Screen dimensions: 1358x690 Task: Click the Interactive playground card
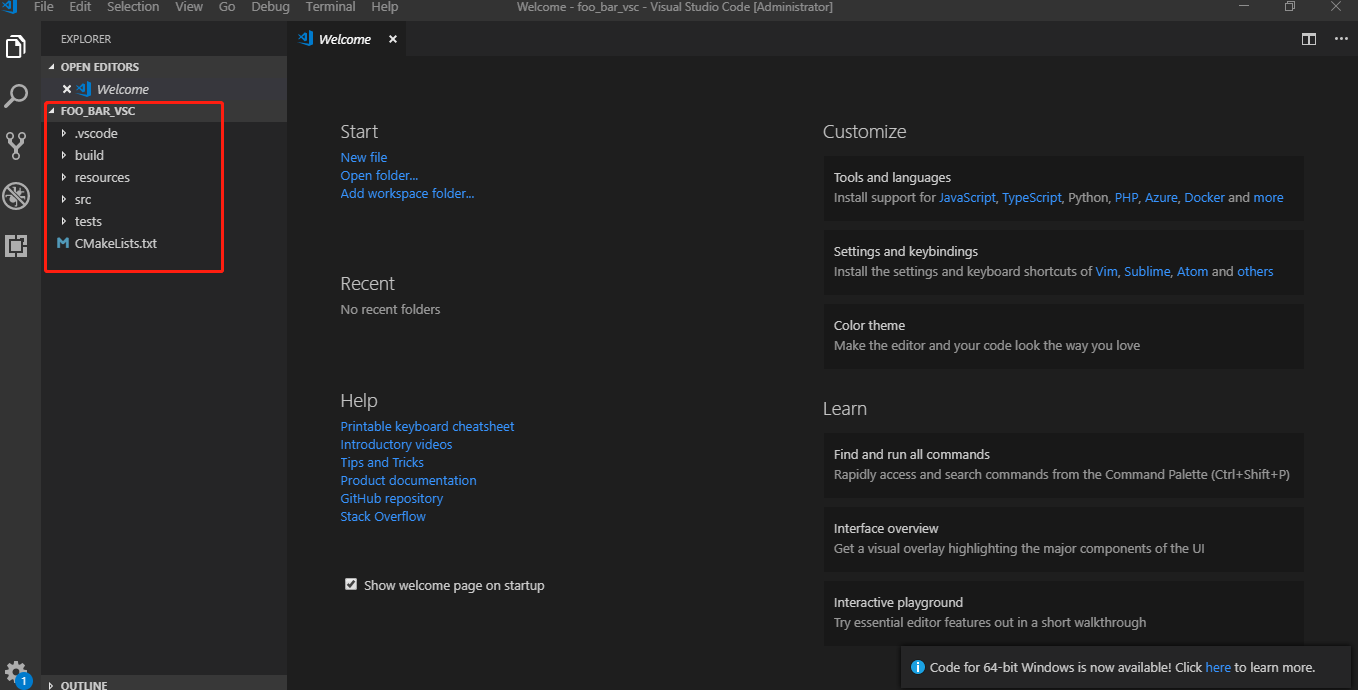click(x=1063, y=612)
